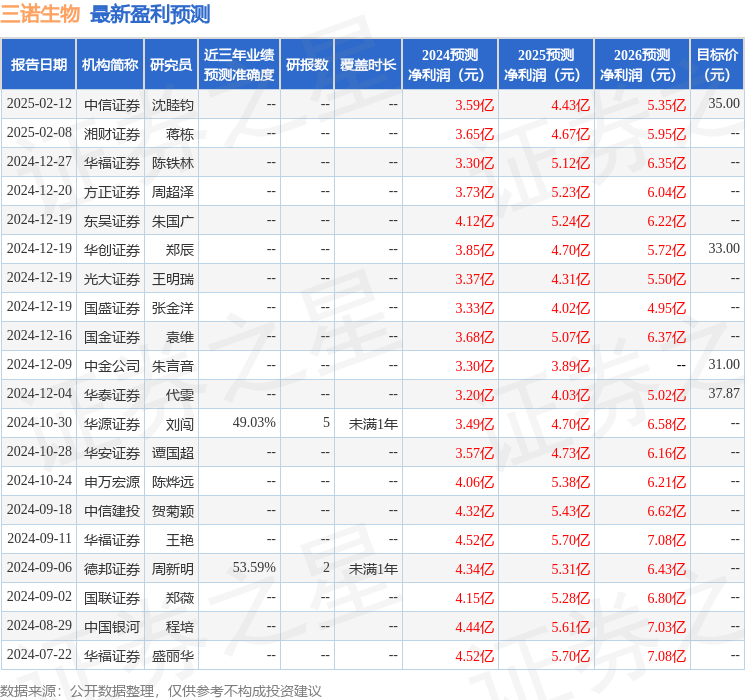Viewport: 745px width, 700px height.
Task: Click the 最新盈利预测 heading
Action: [x=150, y=14]
